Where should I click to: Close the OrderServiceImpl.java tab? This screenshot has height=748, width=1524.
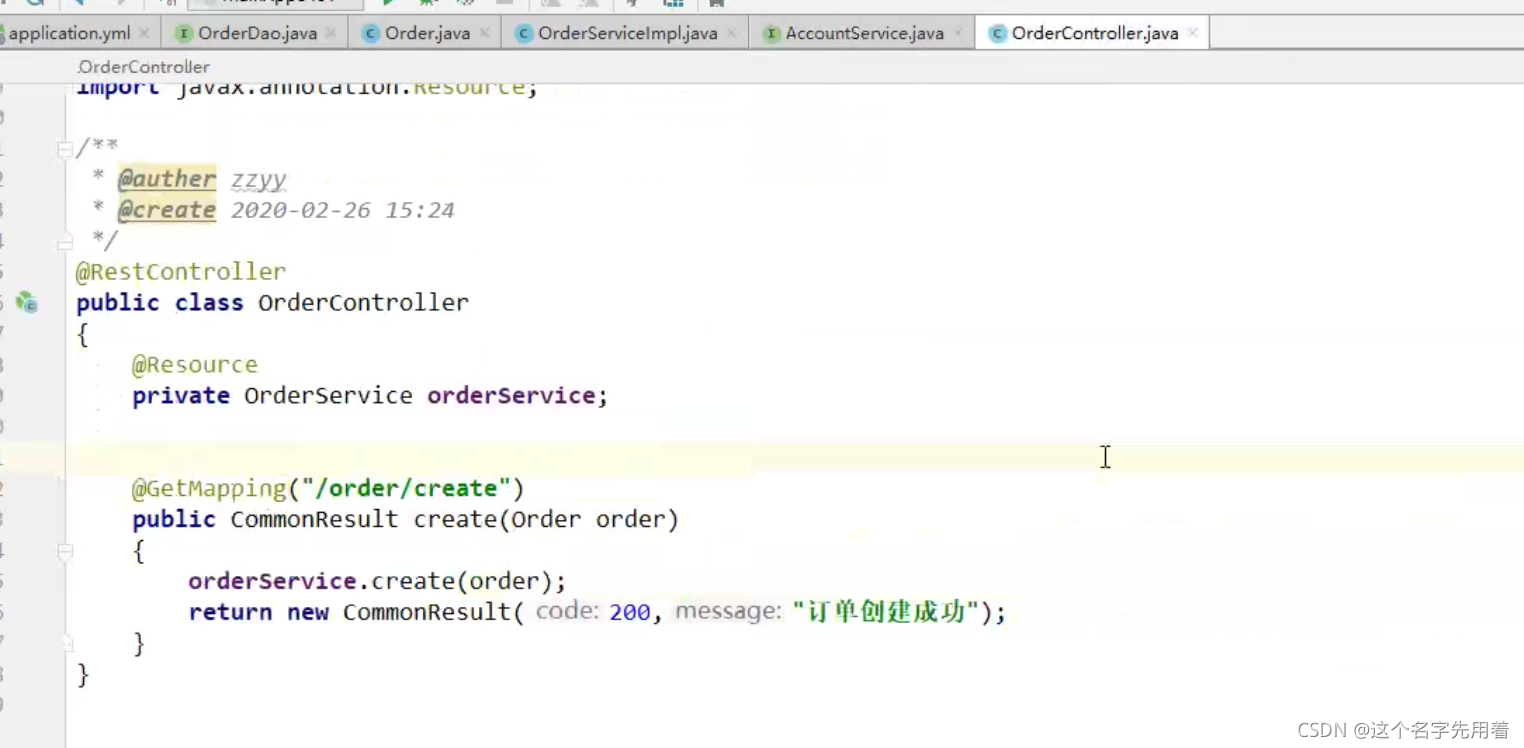pos(732,33)
